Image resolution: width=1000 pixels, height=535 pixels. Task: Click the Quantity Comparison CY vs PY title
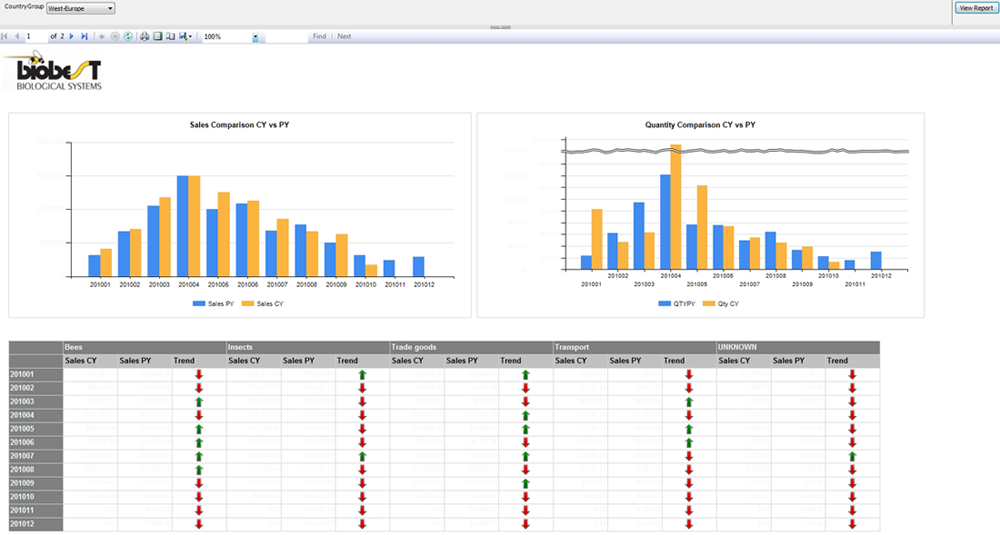click(x=700, y=125)
